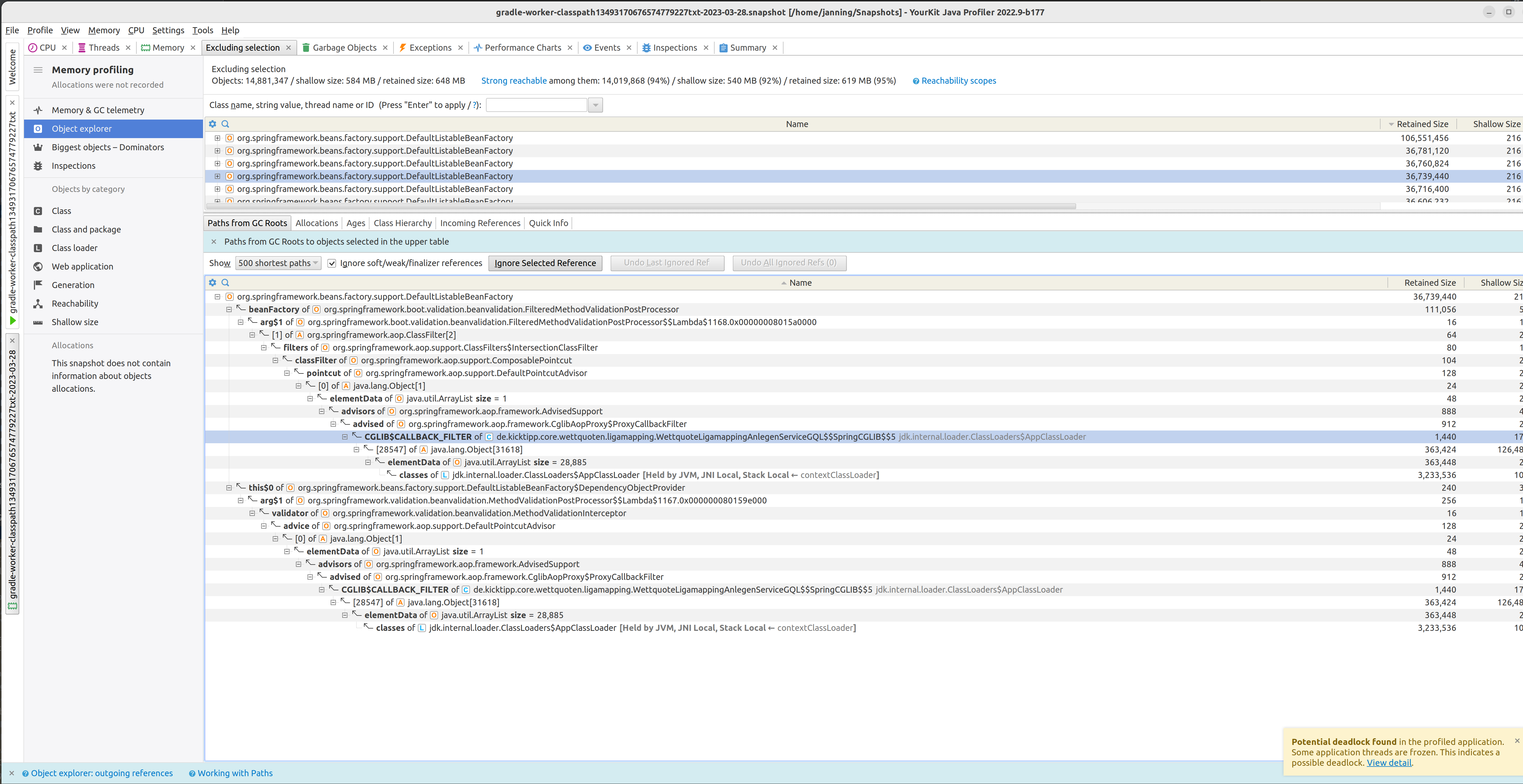Group objects by Class loader
Image resolution: width=1523 pixels, height=784 pixels.
tap(74, 248)
